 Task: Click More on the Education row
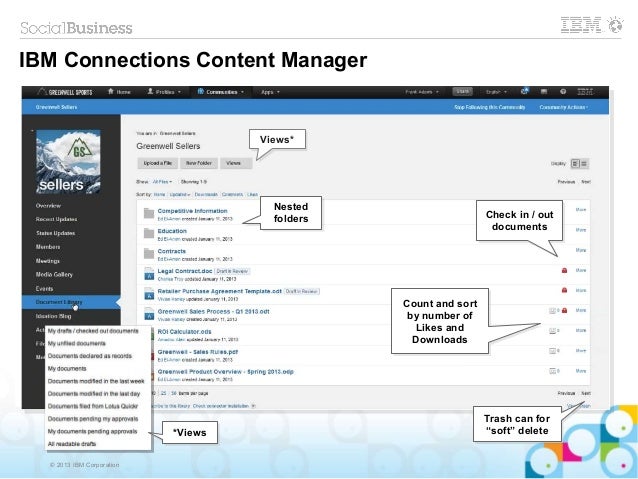(581, 230)
